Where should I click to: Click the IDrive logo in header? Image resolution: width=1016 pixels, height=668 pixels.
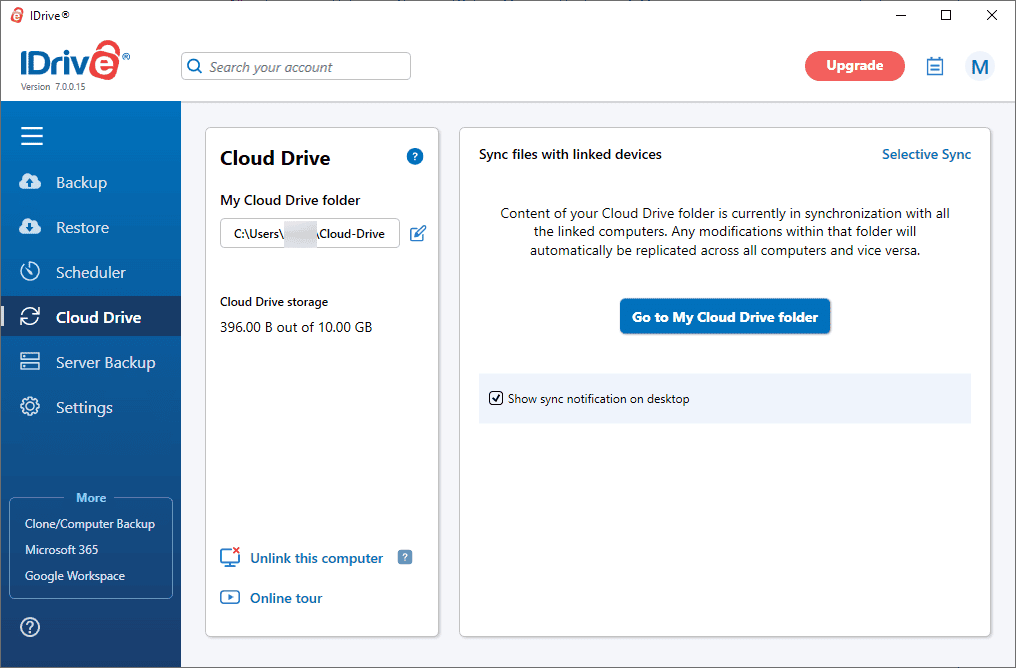pos(75,62)
